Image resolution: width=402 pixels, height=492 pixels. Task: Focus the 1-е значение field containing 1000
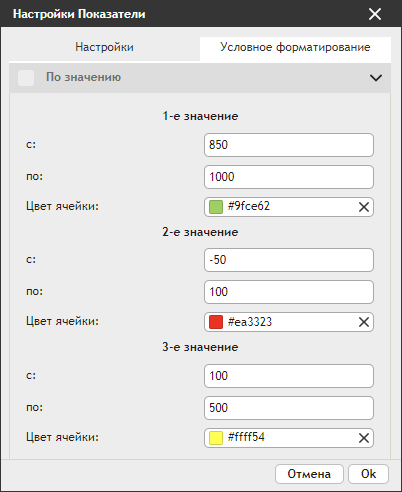click(289, 177)
